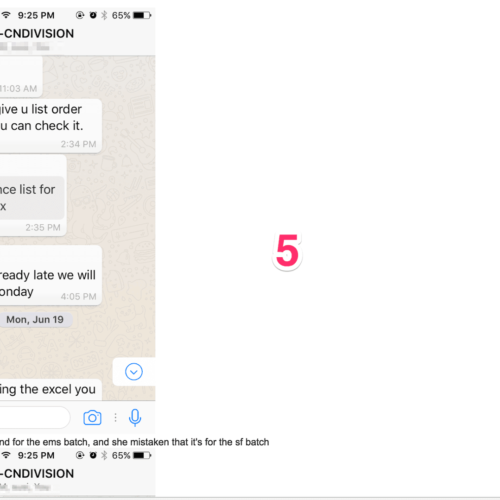Image resolution: width=500 pixels, height=500 pixels.
Task: Tap the camera icon in message bar
Action: coord(92,418)
